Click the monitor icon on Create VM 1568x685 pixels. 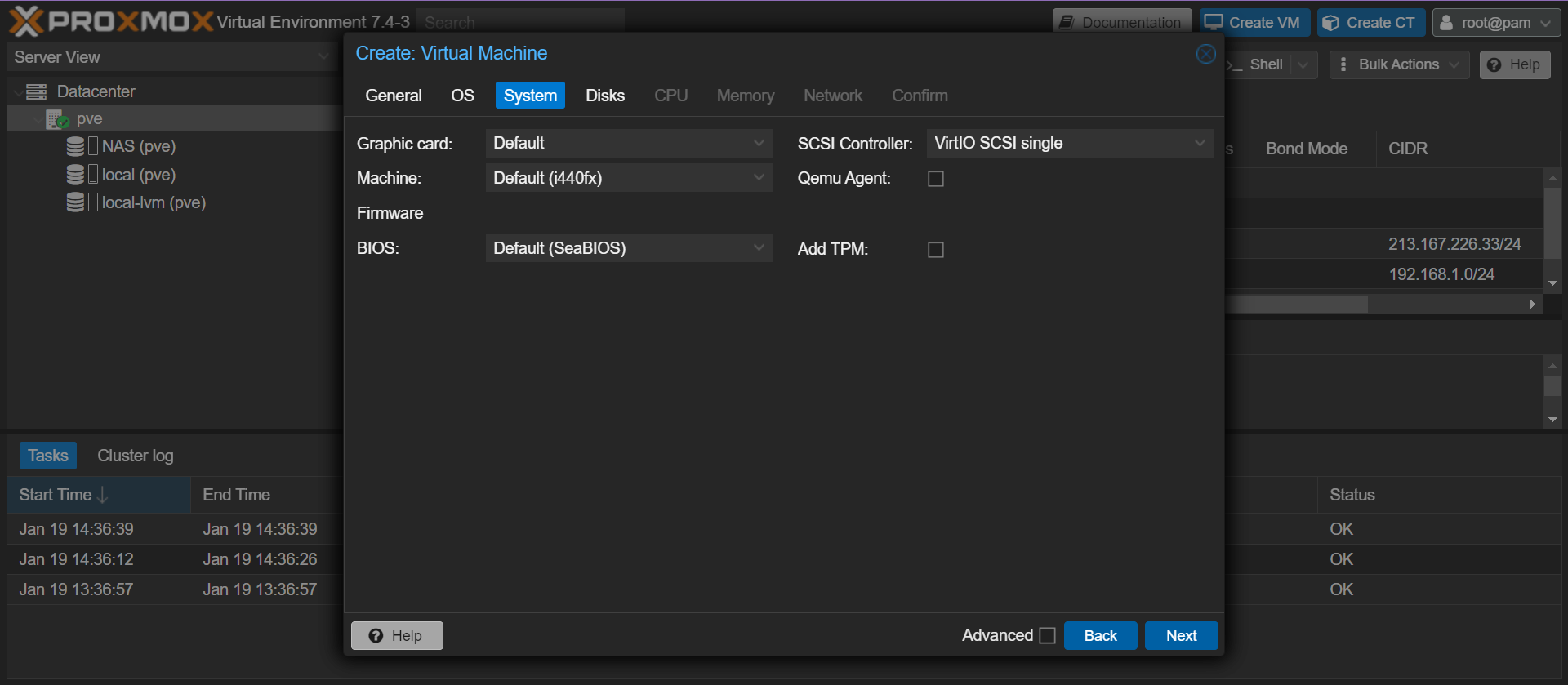[x=1214, y=22]
